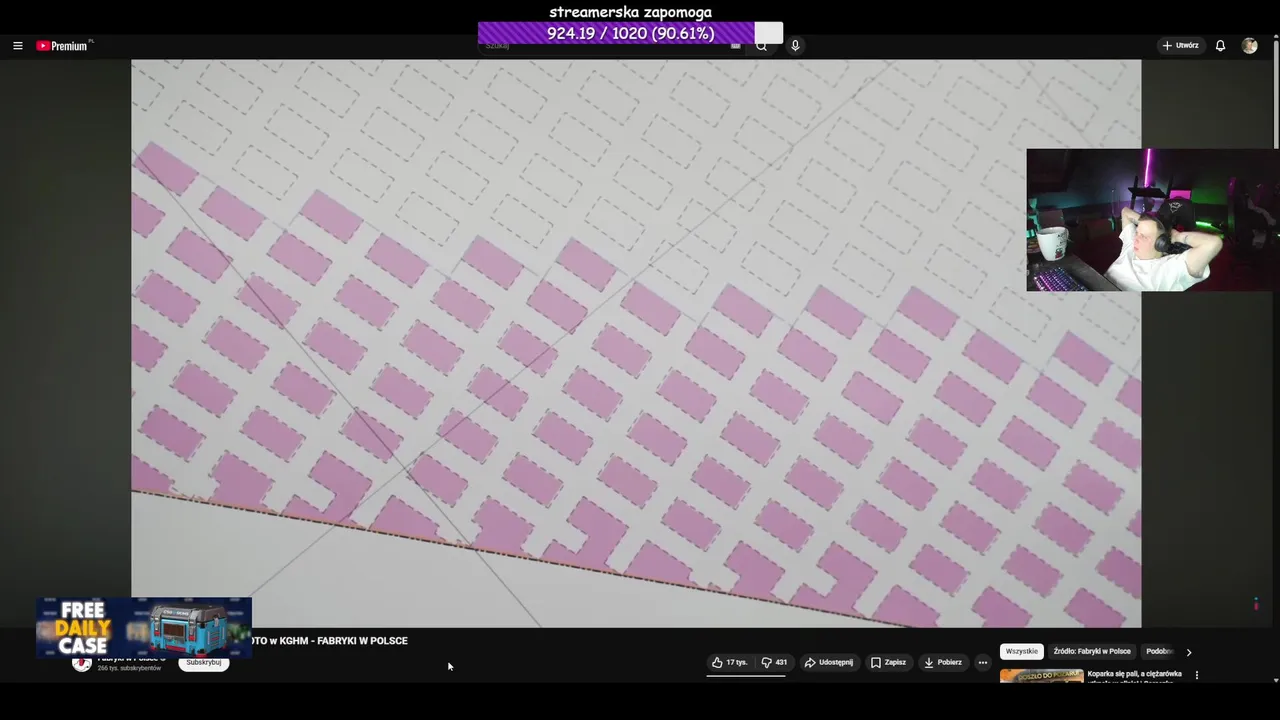Open the account avatar menu

pyautogui.click(x=1249, y=46)
